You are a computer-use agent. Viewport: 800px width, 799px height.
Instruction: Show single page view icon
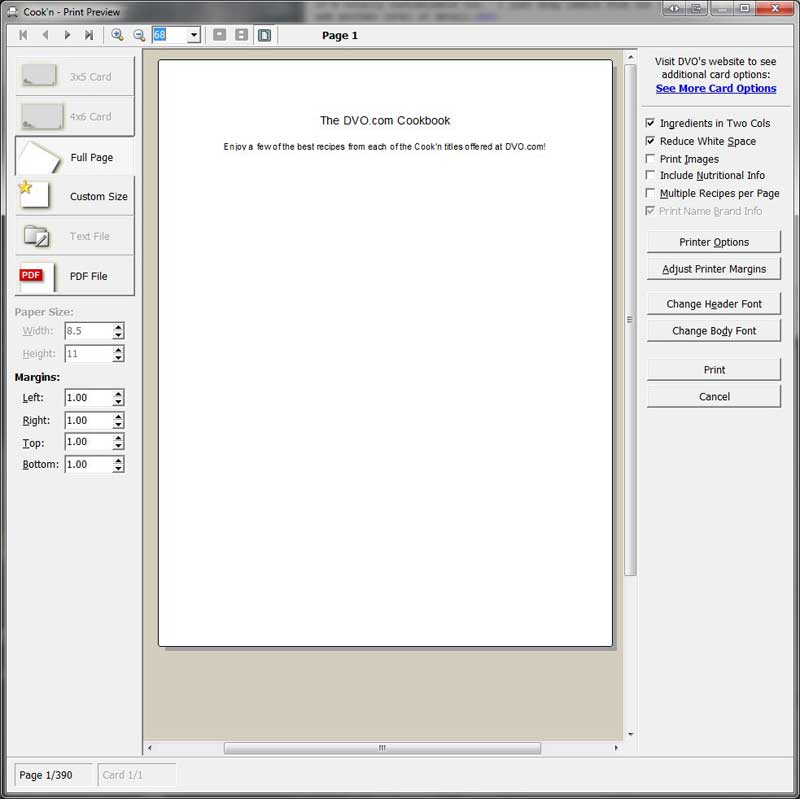pyautogui.click(x=219, y=35)
